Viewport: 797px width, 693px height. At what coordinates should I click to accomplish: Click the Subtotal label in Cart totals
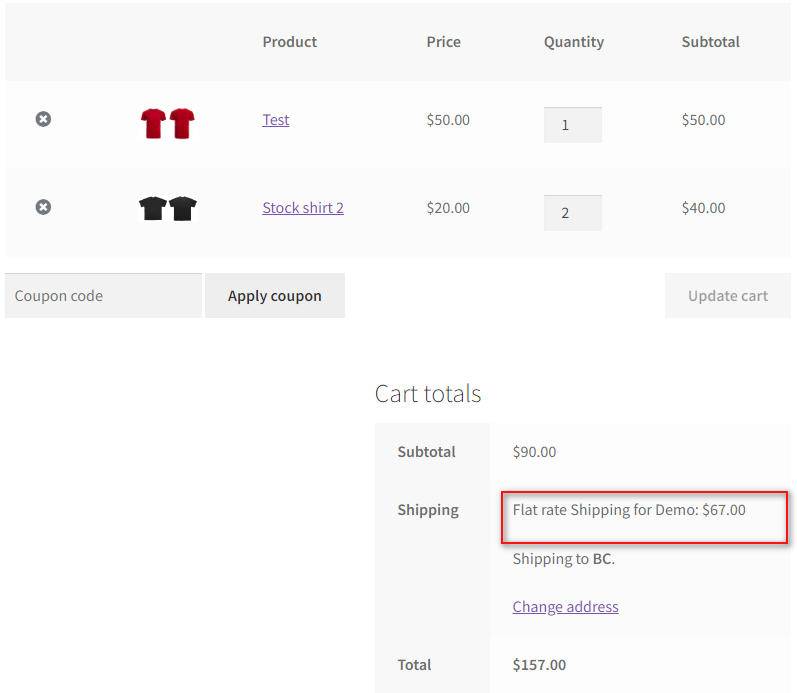tap(426, 452)
